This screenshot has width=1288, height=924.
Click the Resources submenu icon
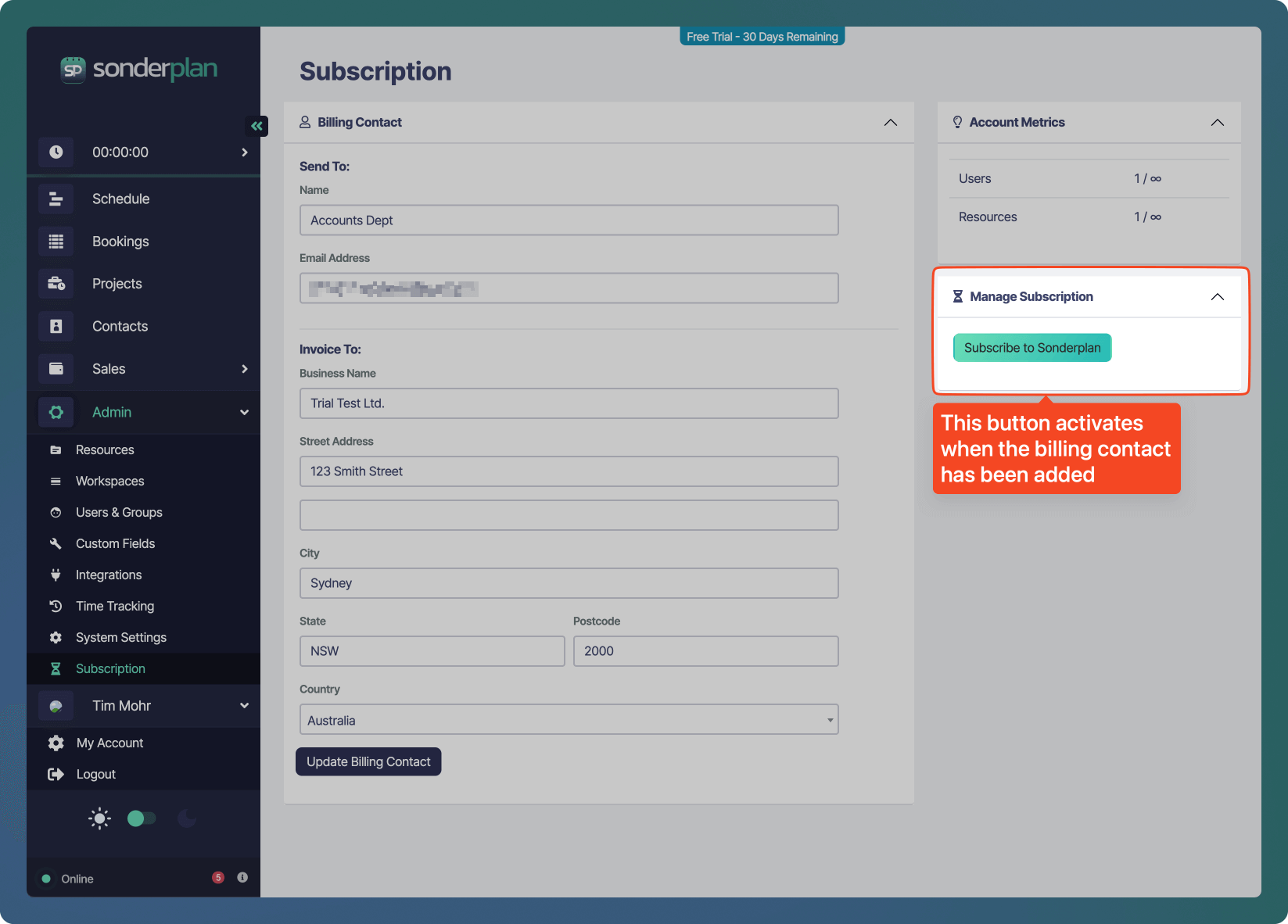(56, 450)
